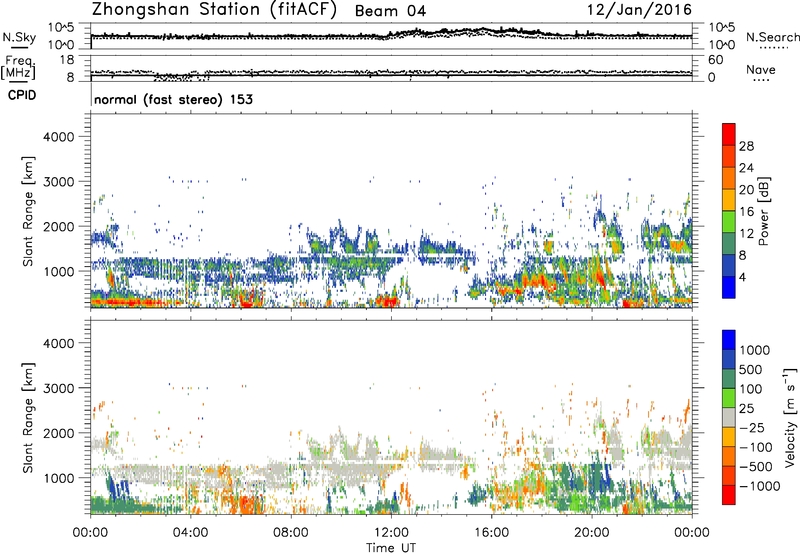Select the 'Beam 04' label

[390, 11]
